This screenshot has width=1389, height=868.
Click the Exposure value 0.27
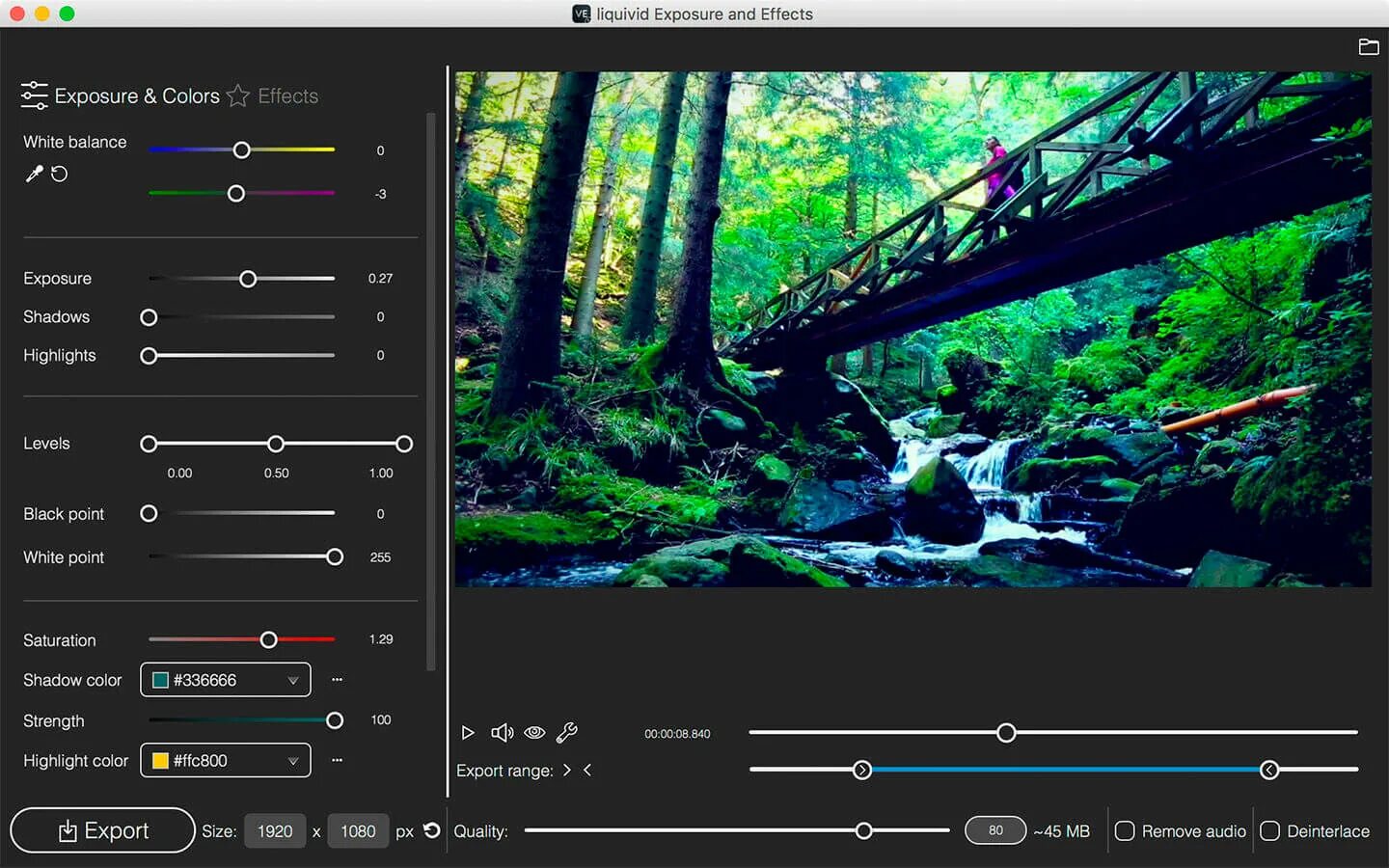pos(380,278)
